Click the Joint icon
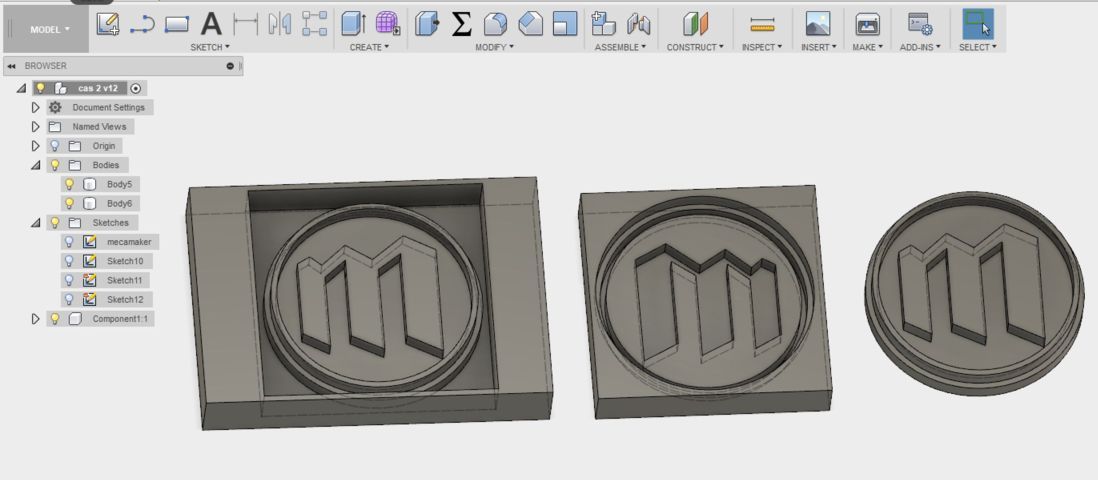 pyautogui.click(x=639, y=25)
